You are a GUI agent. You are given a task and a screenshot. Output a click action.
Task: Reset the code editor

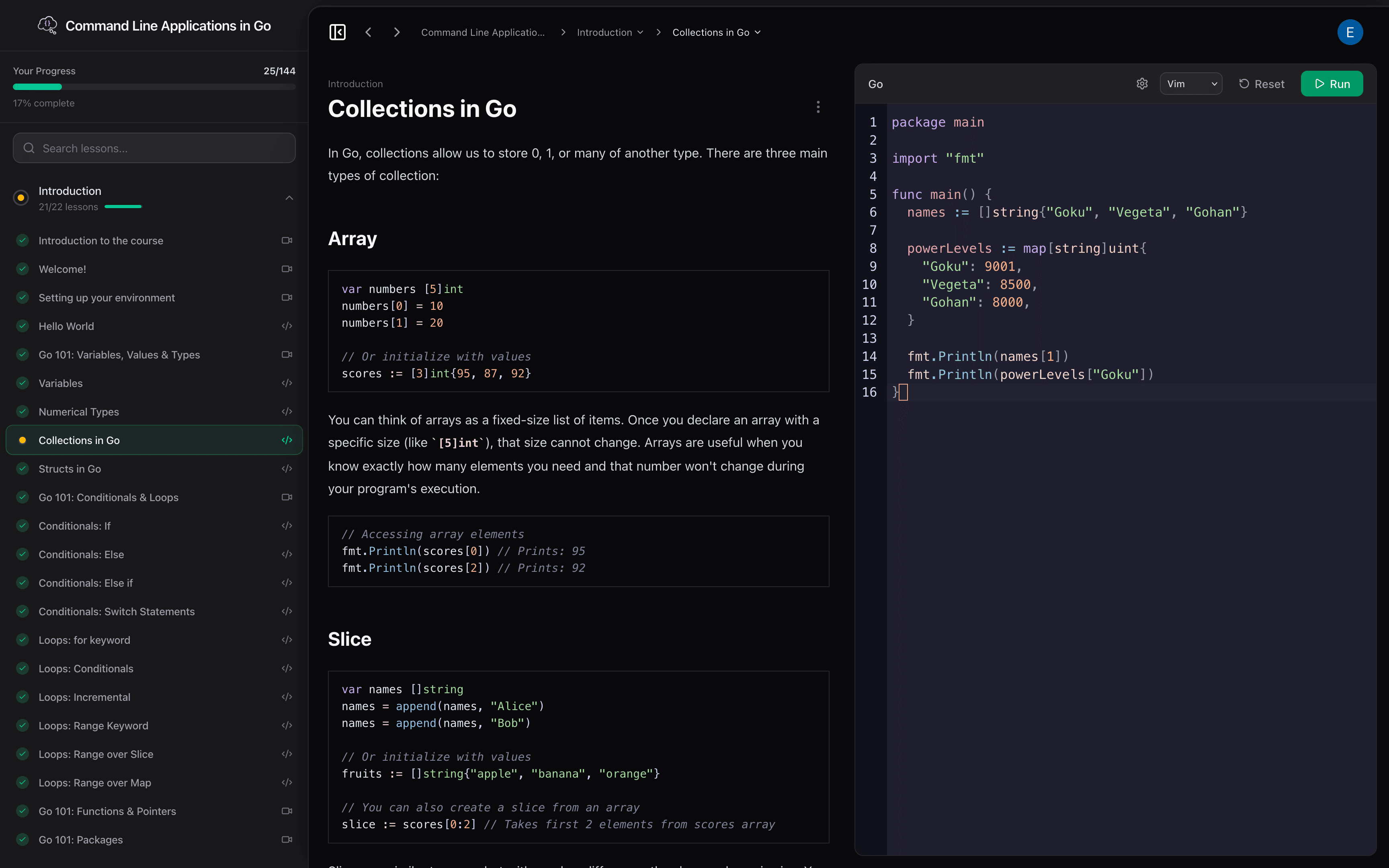tap(1263, 83)
